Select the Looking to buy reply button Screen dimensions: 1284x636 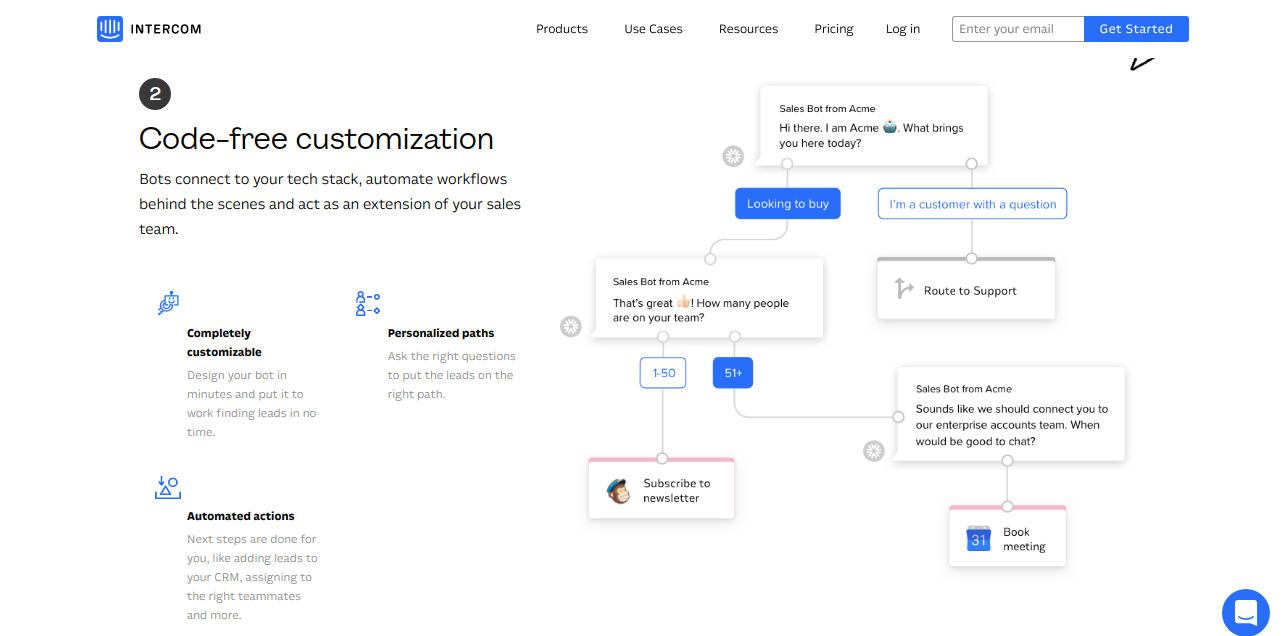[x=788, y=204]
